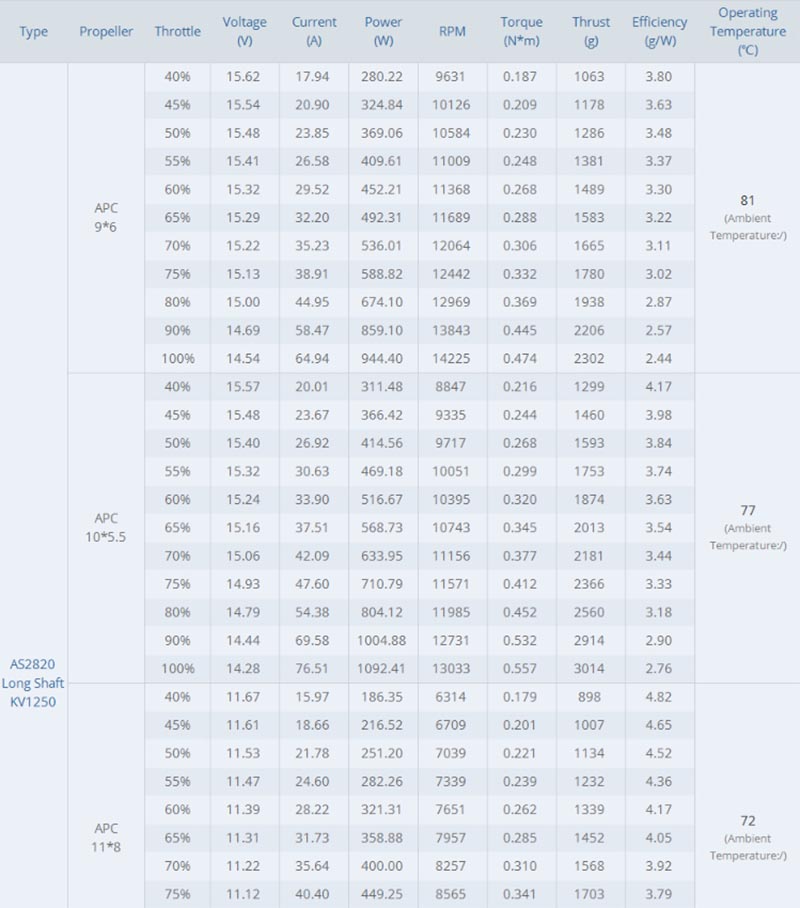Select the APC 11*8 propeller cell
This screenshot has height=908, width=800.
click(x=106, y=837)
